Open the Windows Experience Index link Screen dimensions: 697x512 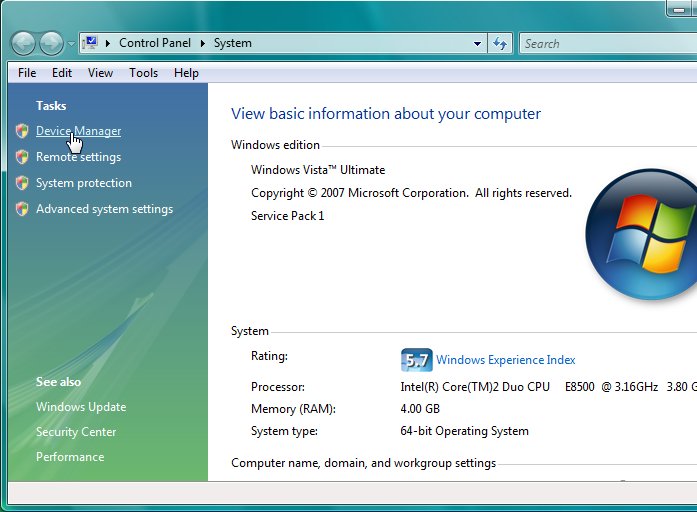pos(506,360)
